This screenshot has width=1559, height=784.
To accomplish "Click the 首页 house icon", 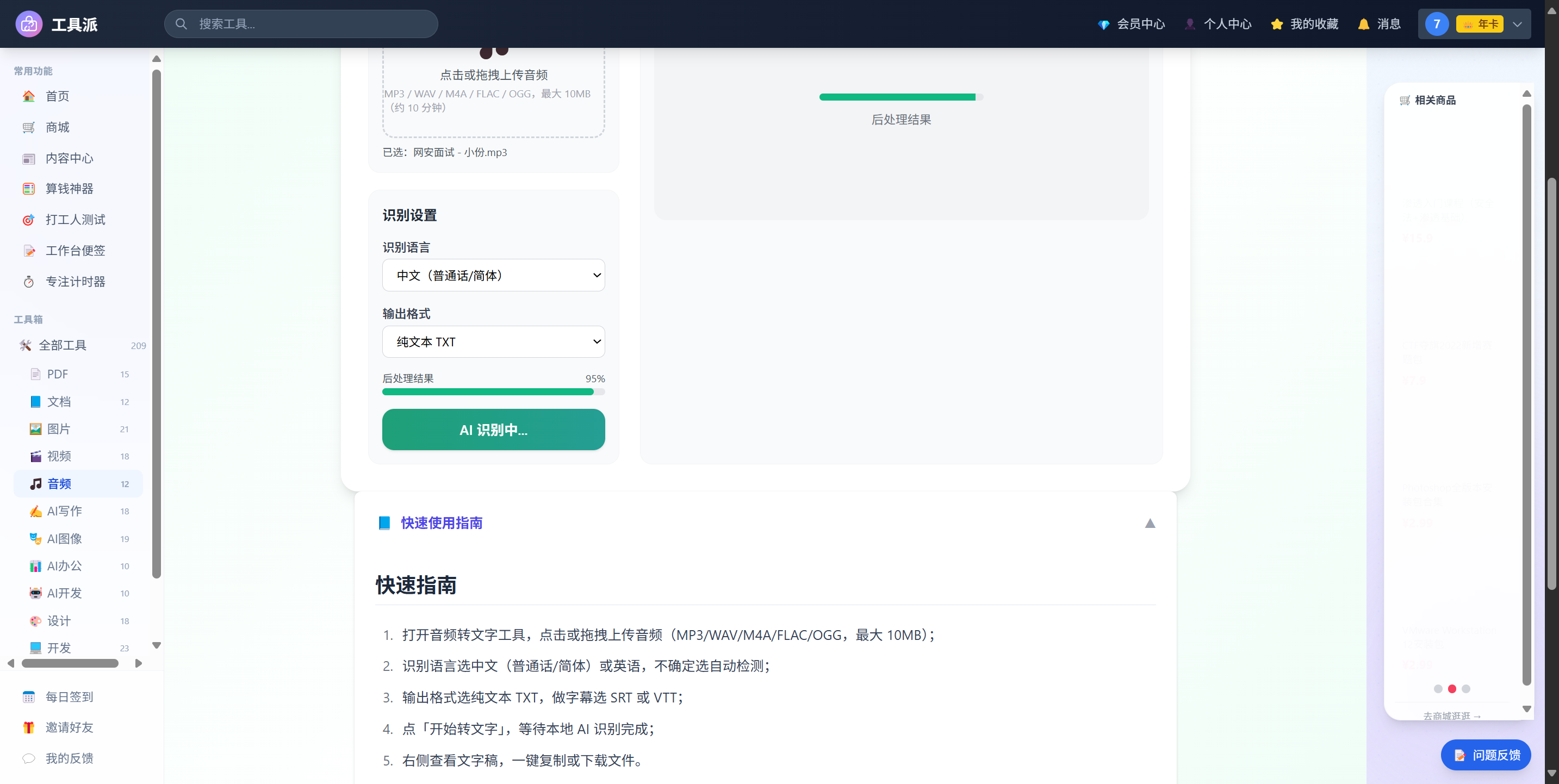I will tap(28, 96).
